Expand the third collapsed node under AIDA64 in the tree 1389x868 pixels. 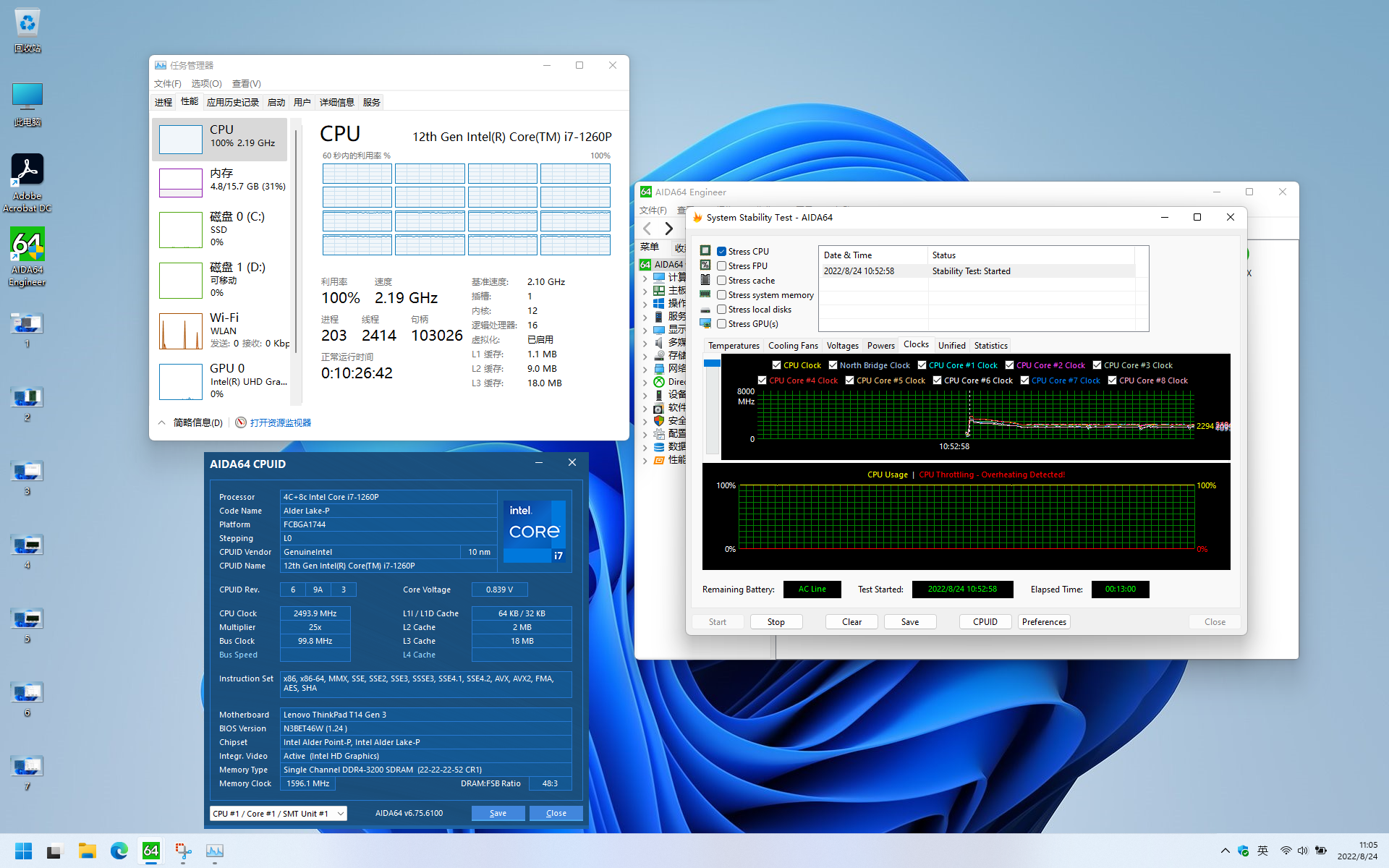(645, 304)
